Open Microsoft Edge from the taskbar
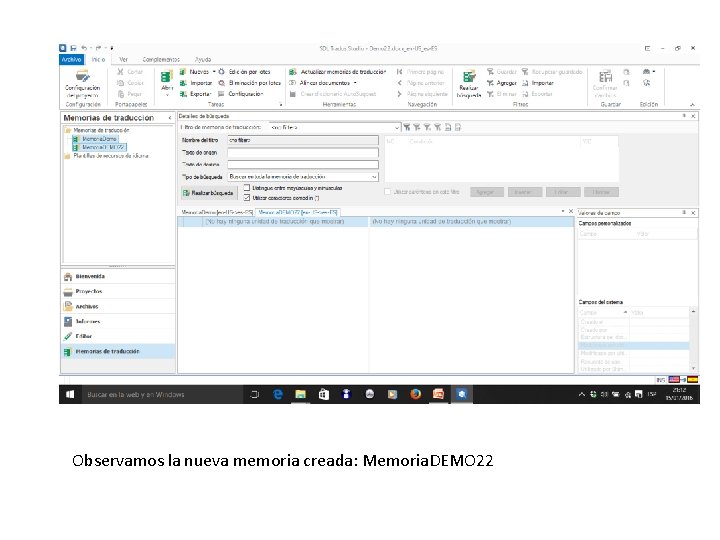This screenshot has height=540, width=720. (277, 394)
